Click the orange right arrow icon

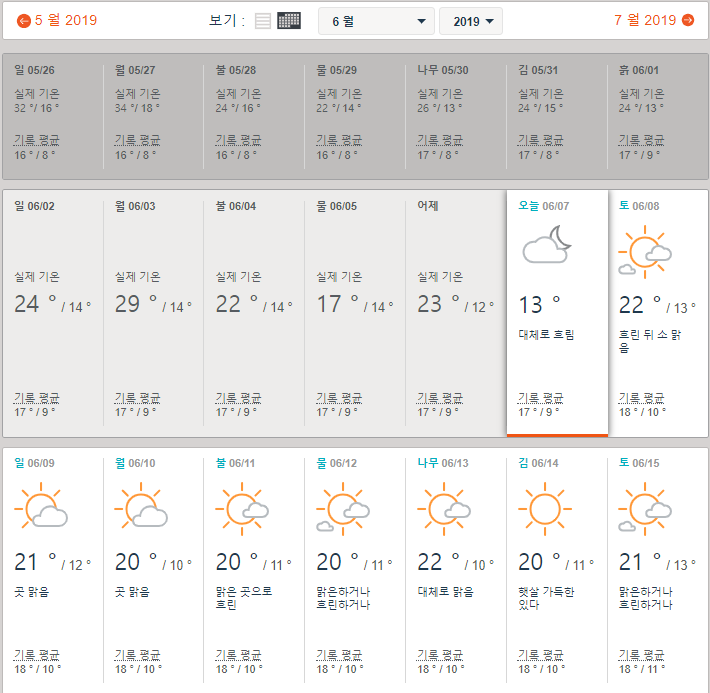click(688, 20)
